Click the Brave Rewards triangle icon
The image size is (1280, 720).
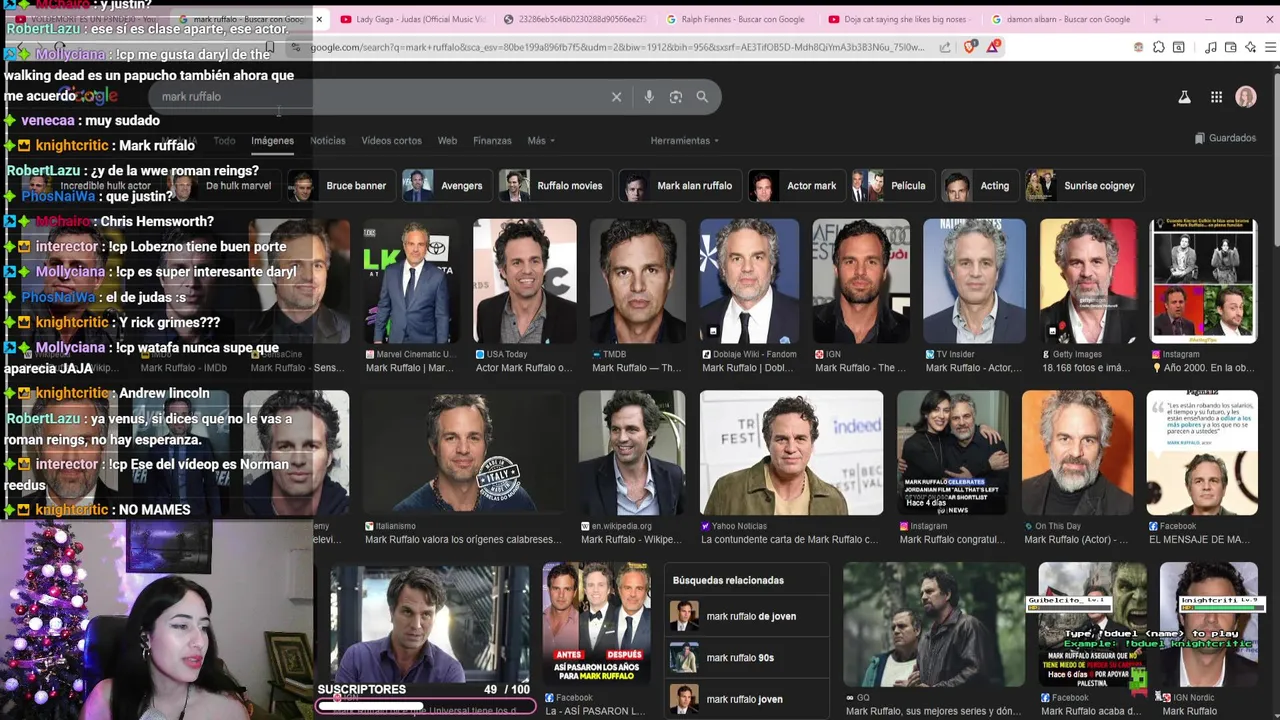[993, 47]
